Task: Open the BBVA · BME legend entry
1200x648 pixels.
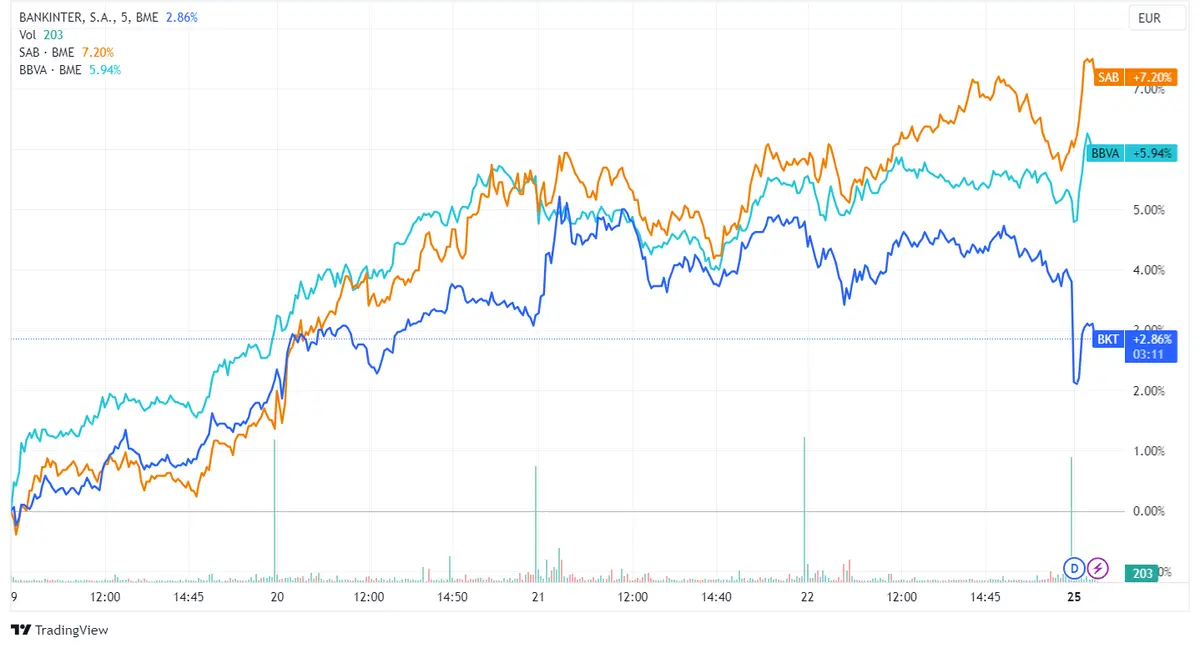Action: click(48, 69)
